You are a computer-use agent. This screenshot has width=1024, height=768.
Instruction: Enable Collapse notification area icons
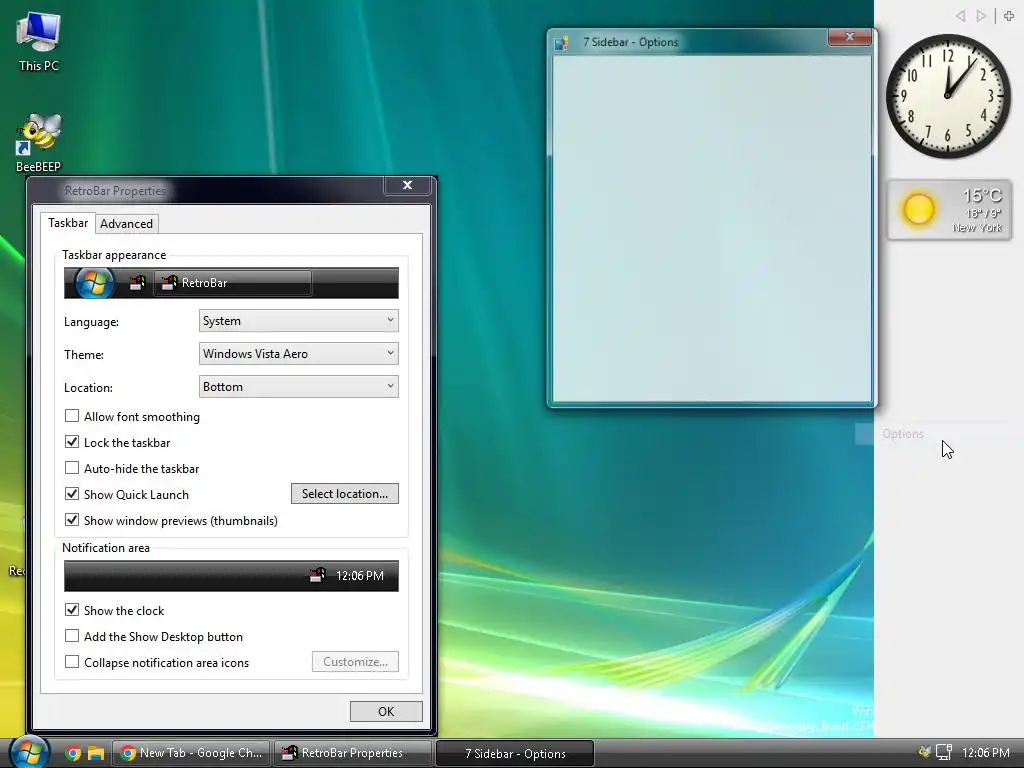coord(72,662)
